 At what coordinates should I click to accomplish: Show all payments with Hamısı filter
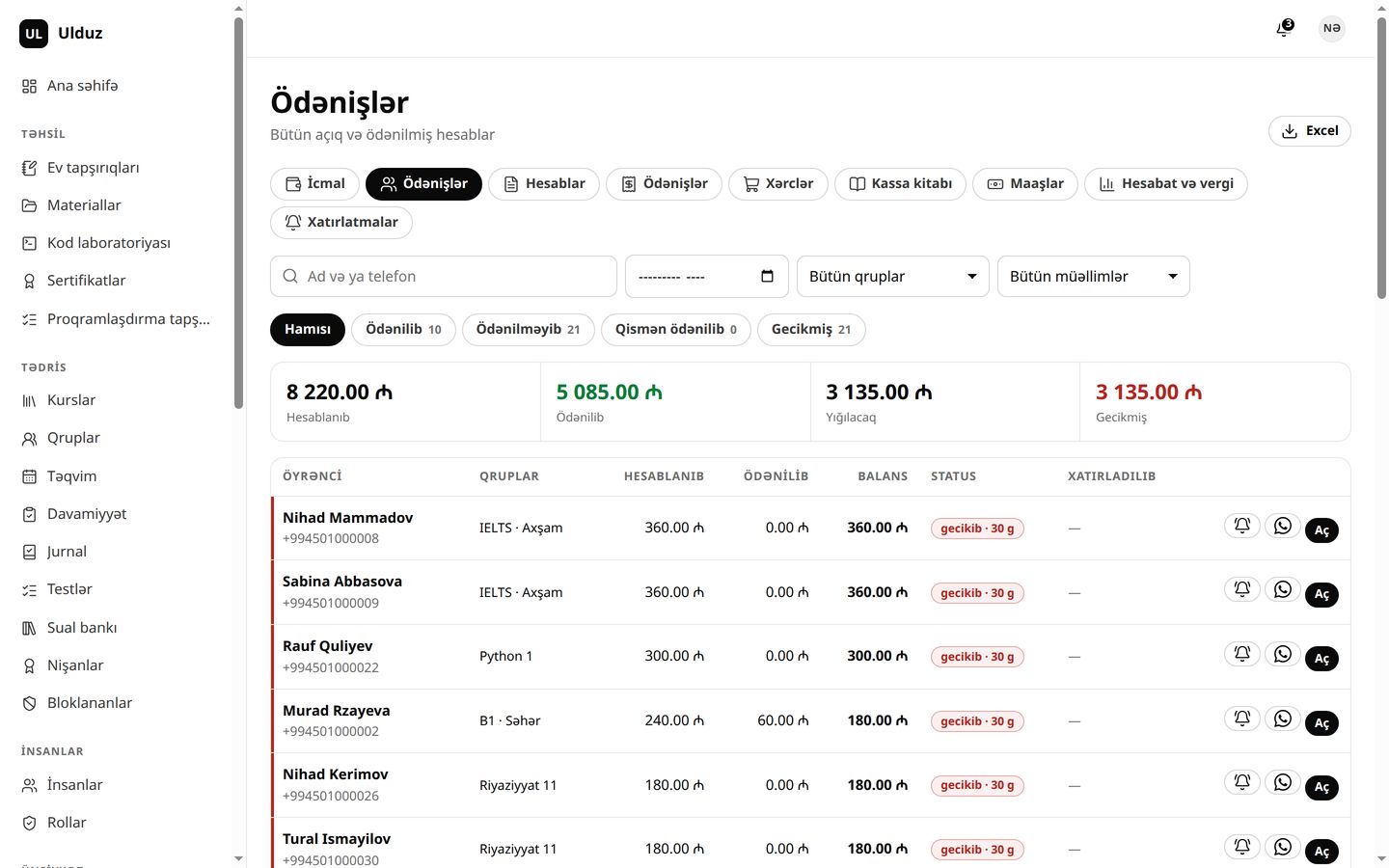308,330
